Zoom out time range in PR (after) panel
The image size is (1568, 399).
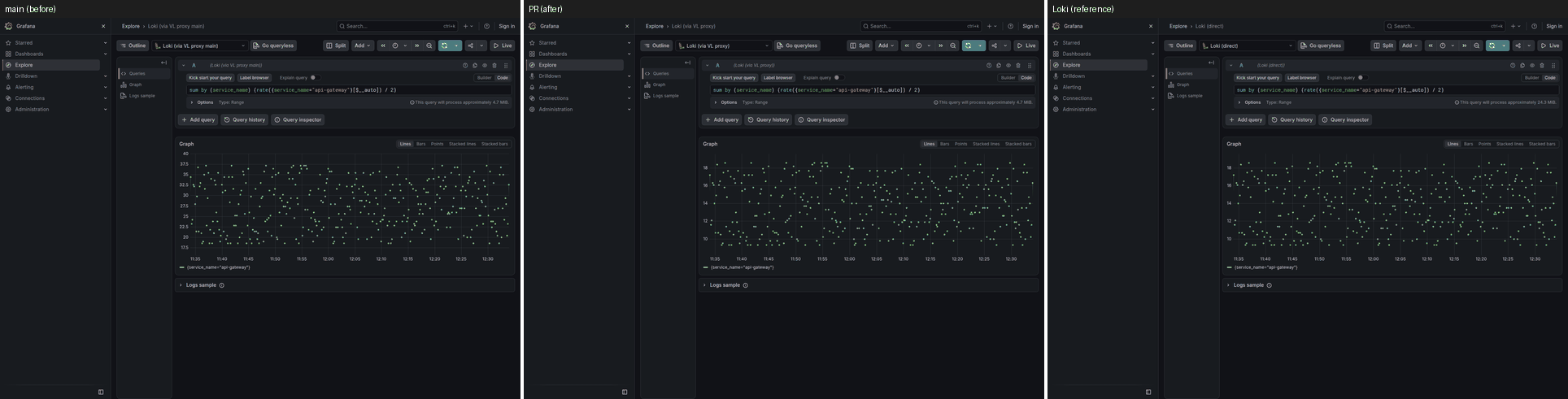(953, 46)
